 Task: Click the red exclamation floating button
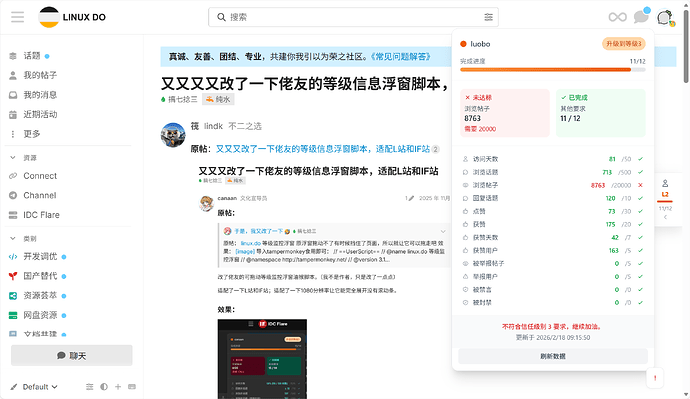pyautogui.click(x=655, y=378)
